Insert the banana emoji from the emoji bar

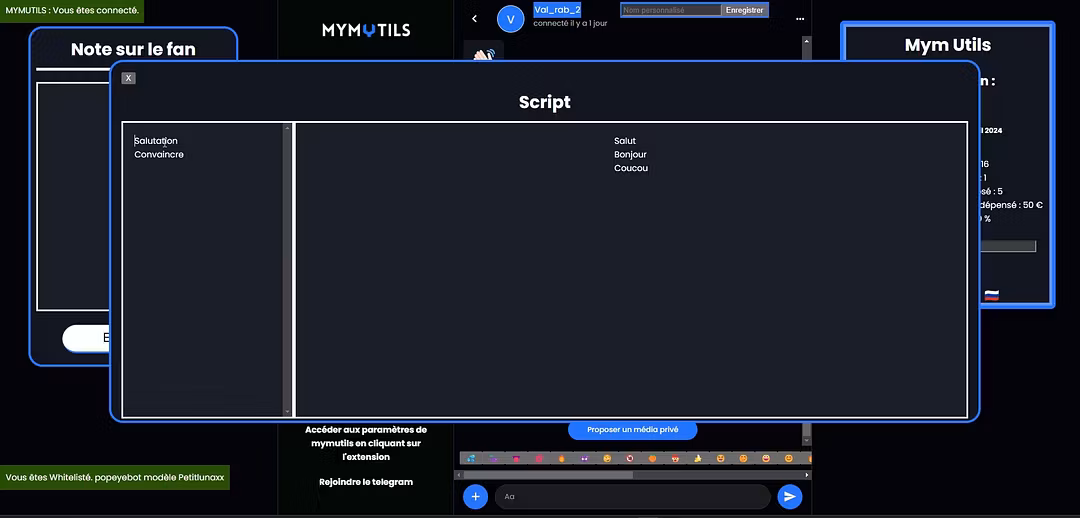[x=698, y=458]
